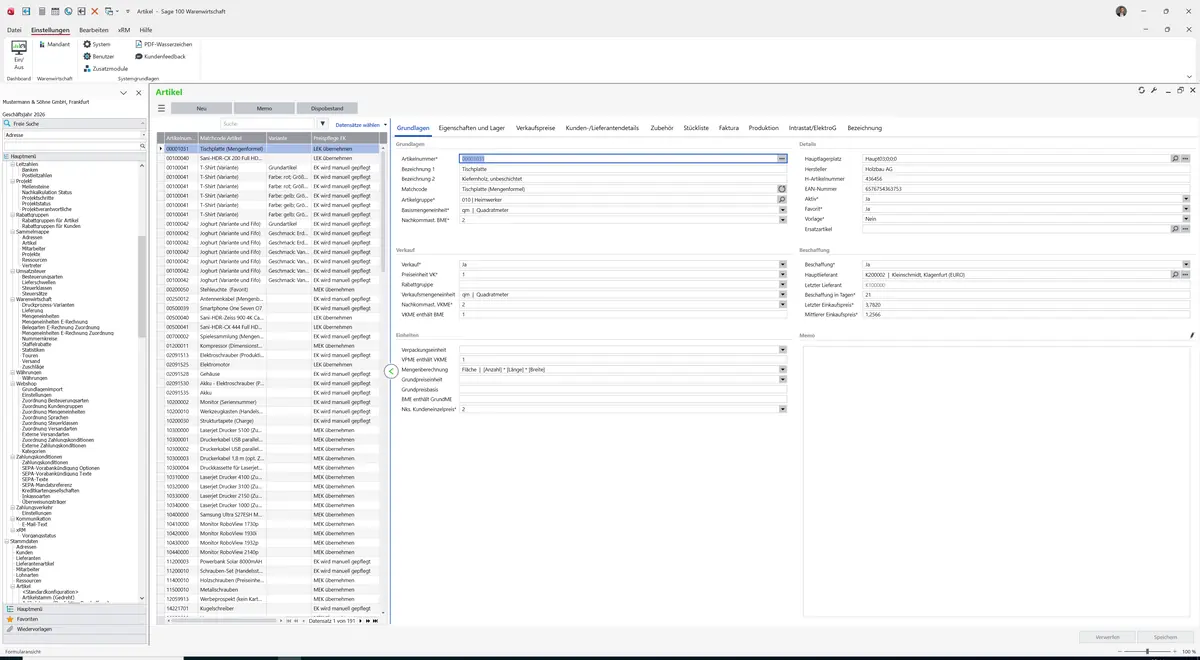Screen dimensions: 1200x660
Task: Open the Datei menu
Action: [14, 30]
